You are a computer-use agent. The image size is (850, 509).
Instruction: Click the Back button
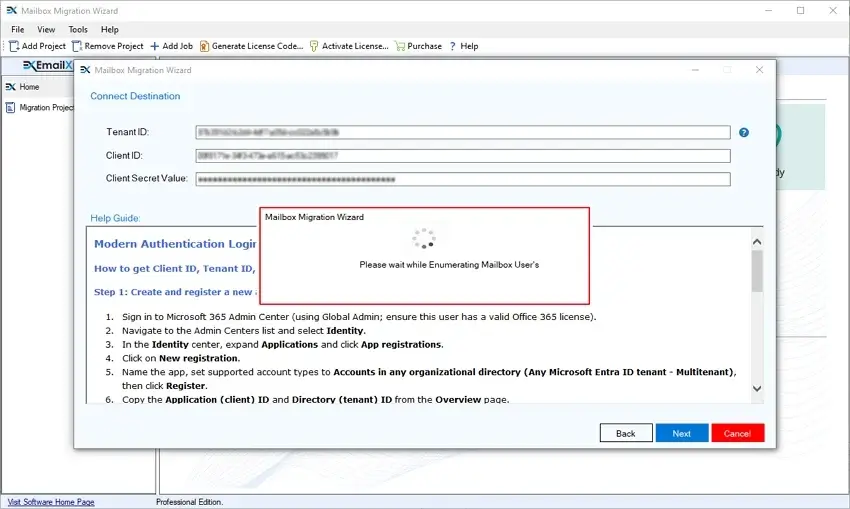(x=626, y=433)
